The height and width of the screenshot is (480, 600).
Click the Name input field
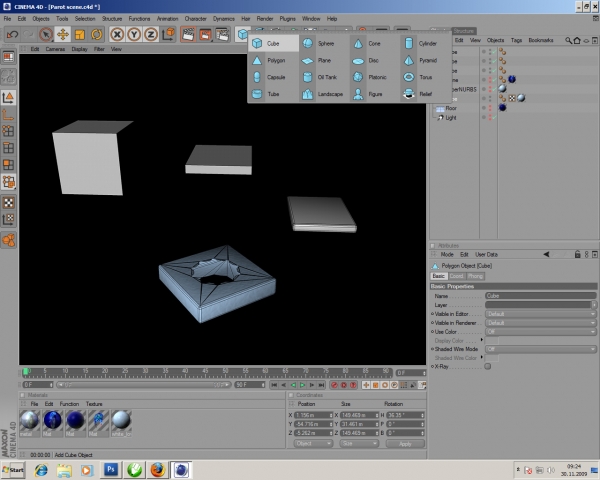pos(541,296)
